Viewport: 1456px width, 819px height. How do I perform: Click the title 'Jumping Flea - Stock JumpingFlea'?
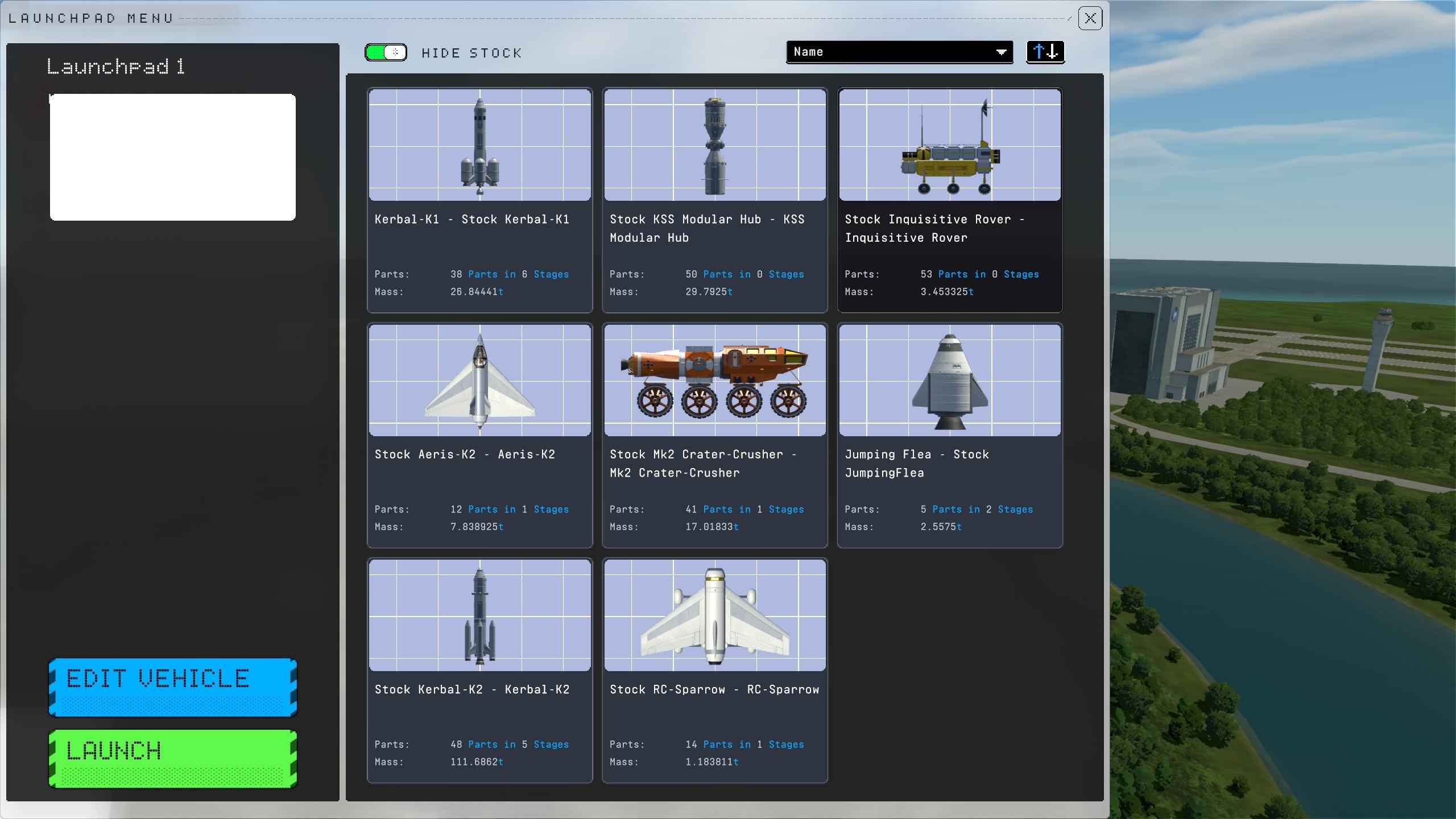(917, 464)
